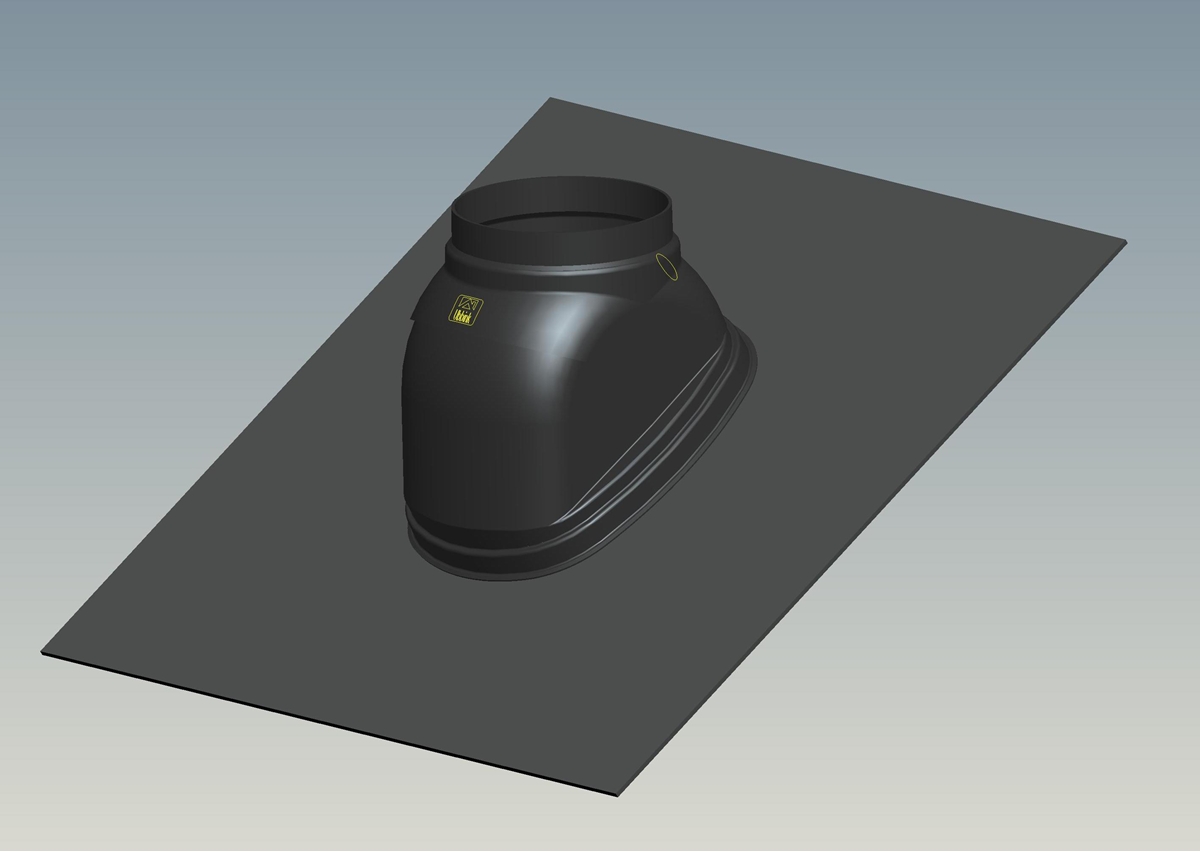Select the small notch left of the Ubbink logo
Viewport: 1200px width, 852px height.
(x=414, y=316)
